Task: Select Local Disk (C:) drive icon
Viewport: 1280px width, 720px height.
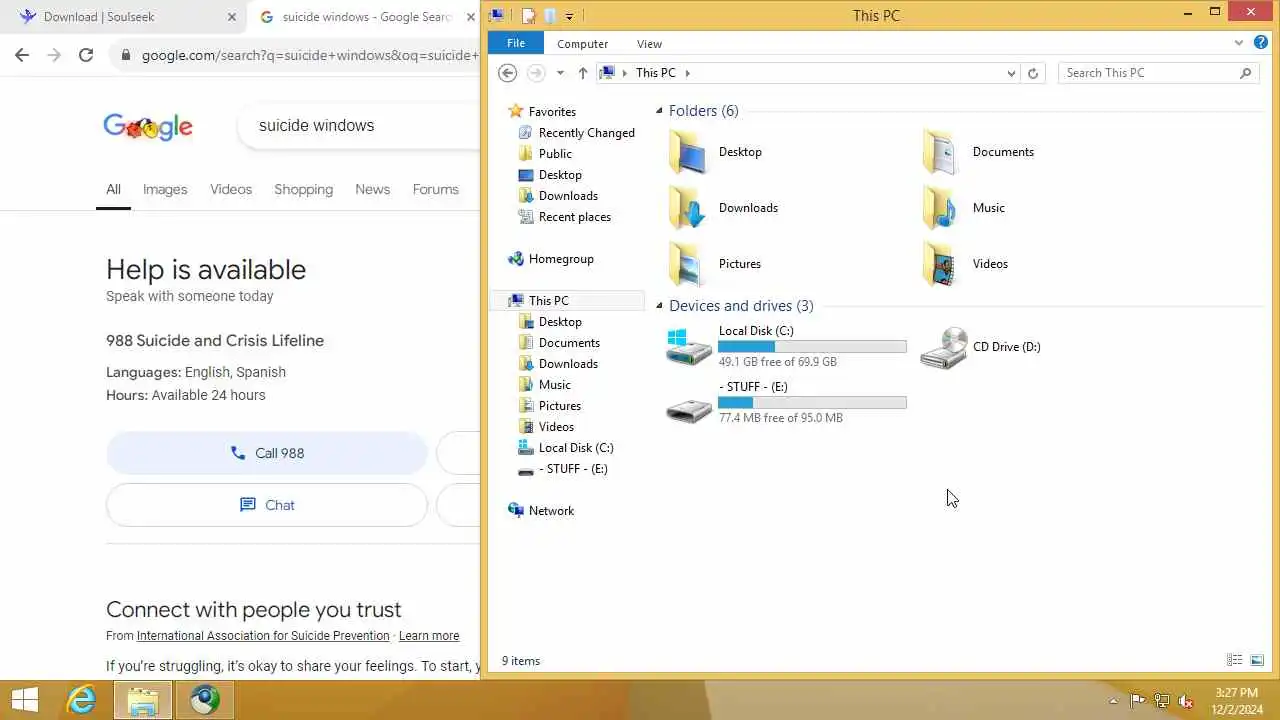Action: coord(689,347)
